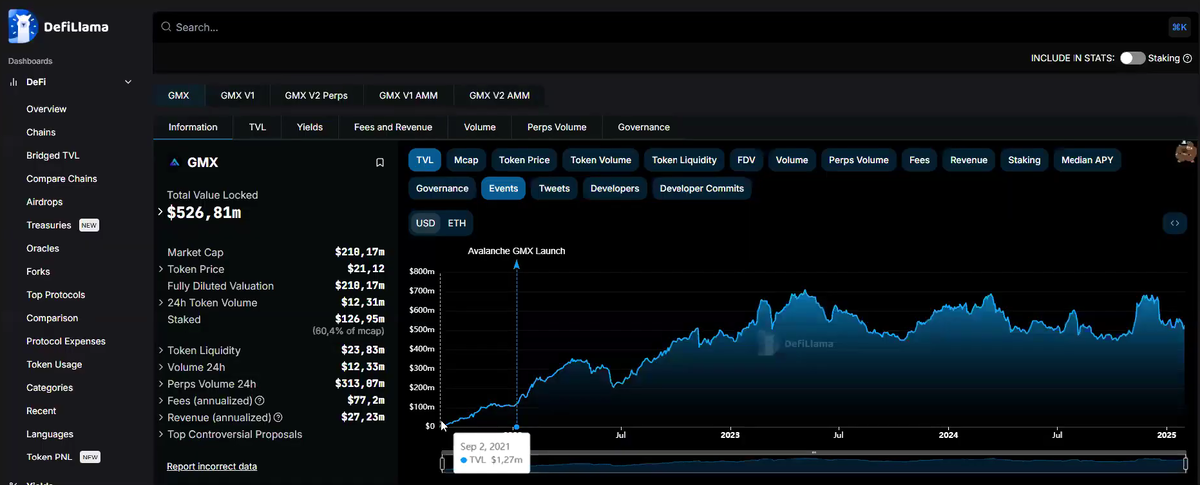Click the ⌘K shortcut badge
The height and width of the screenshot is (485, 1200).
coord(1177,27)
